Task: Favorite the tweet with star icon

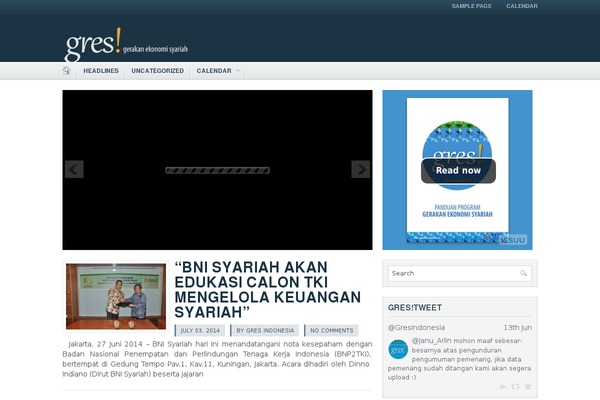Action: [528, 387]
